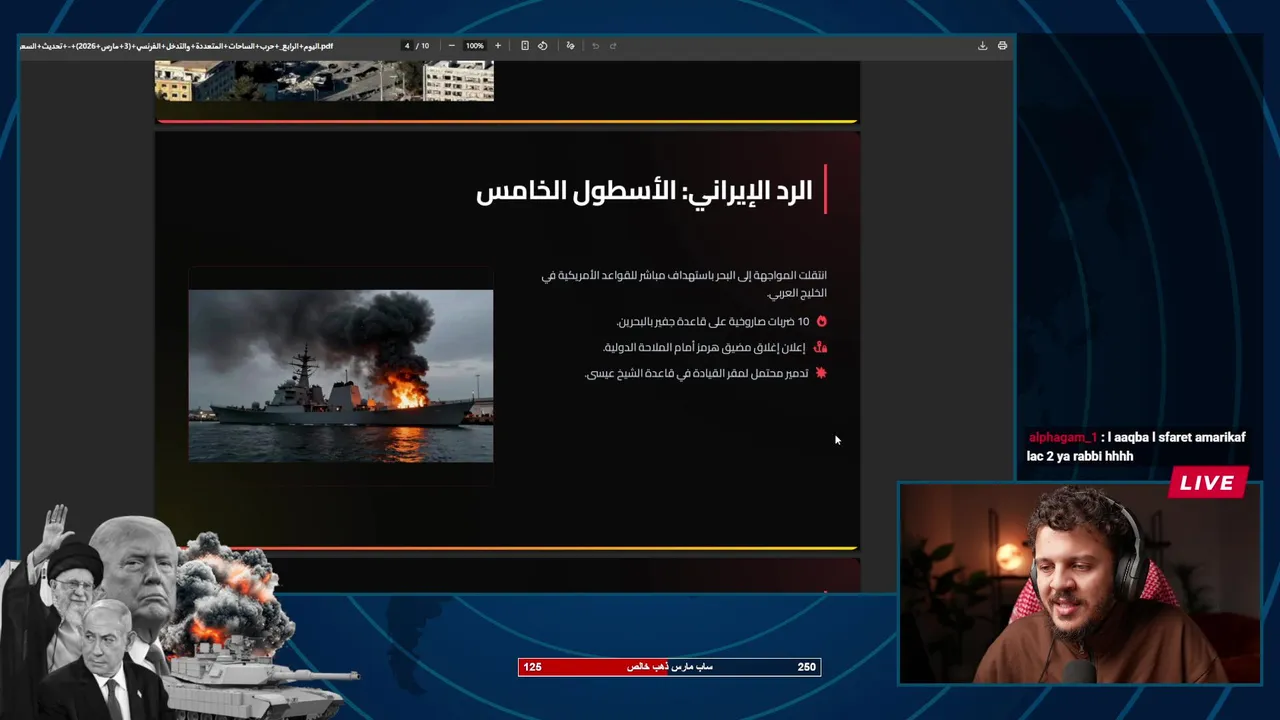This screenshot has width=1280, height=720.
Task: Click the bullet mentioning 10 missile strikes
Action: click(x=713, y=322)
